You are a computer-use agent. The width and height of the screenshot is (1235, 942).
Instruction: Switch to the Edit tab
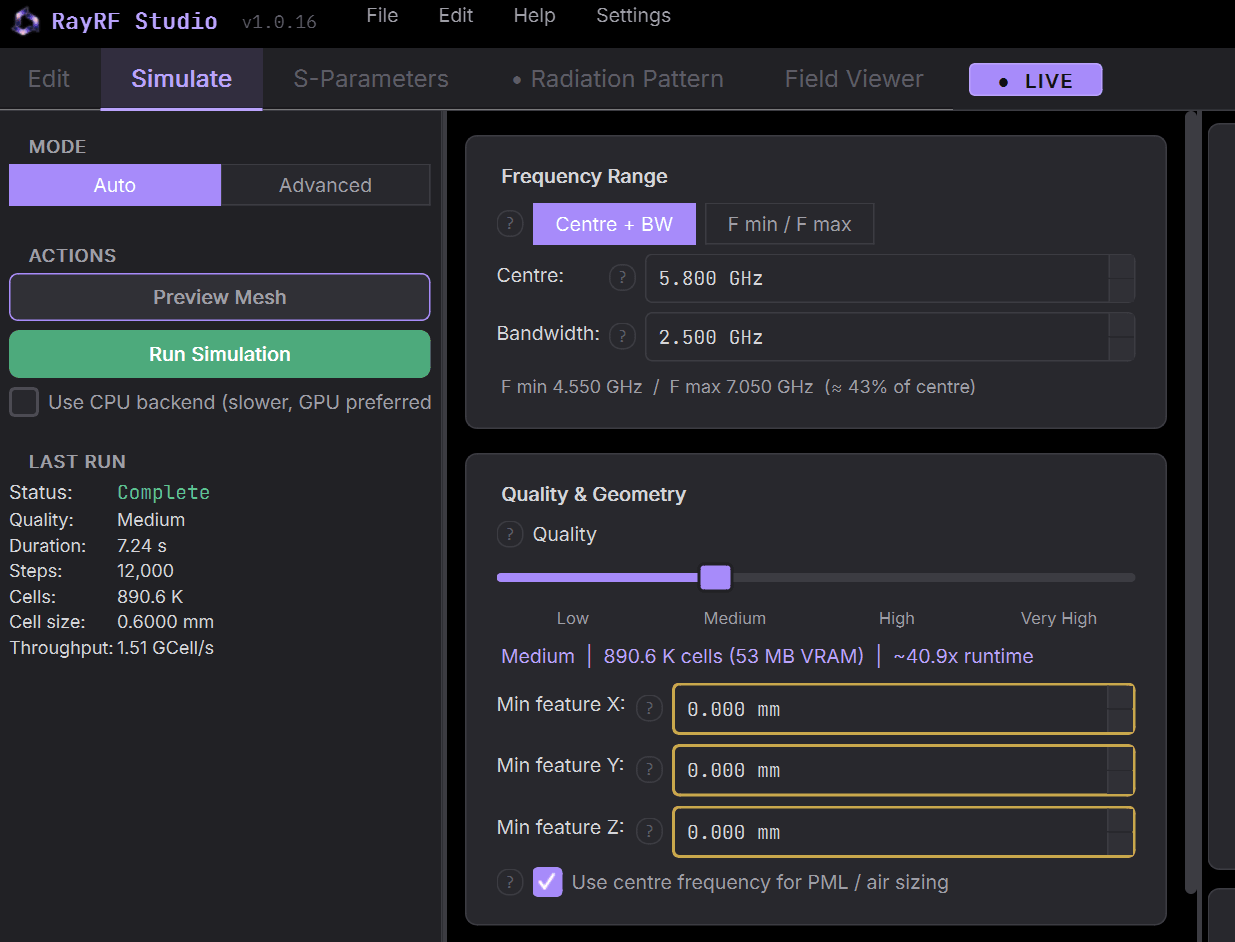[x=49, y=79]
